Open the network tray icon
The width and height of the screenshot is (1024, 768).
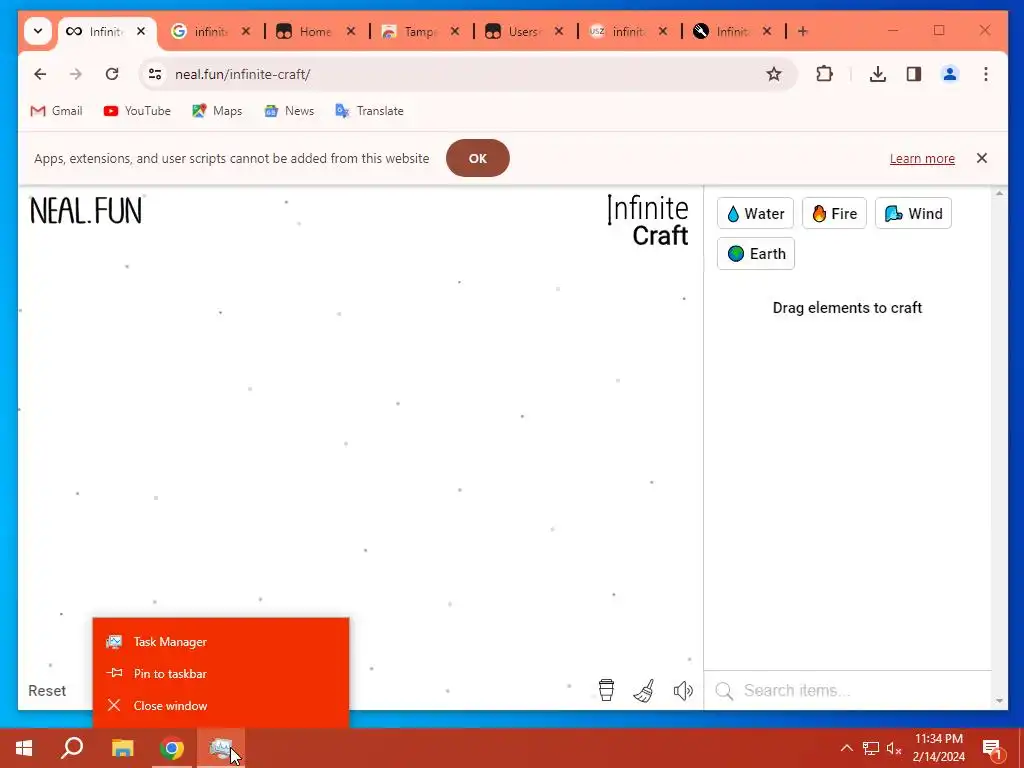pyautogui.click(x=871, y=748)
